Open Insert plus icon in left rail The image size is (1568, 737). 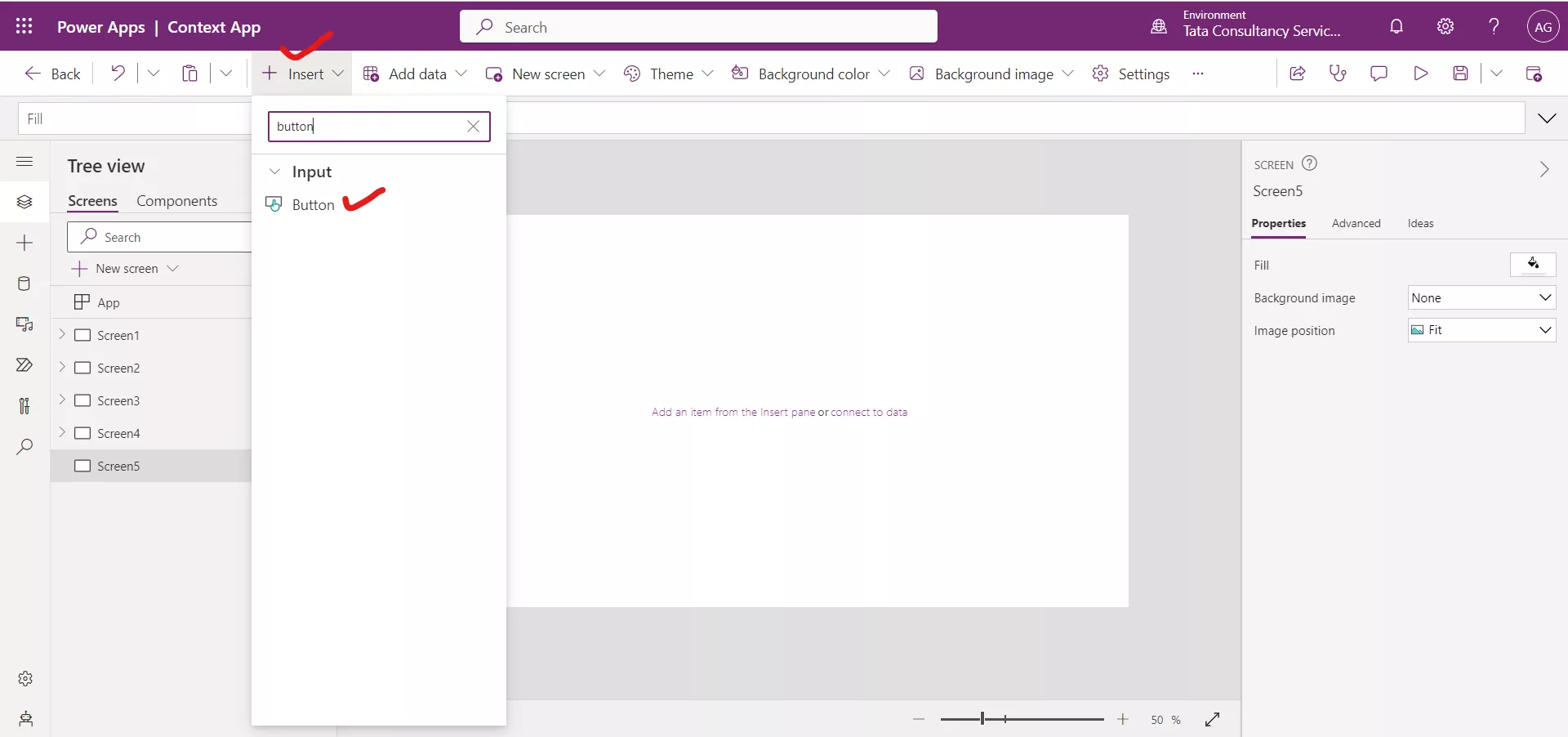pyautogui.click(x=24, y=243)
